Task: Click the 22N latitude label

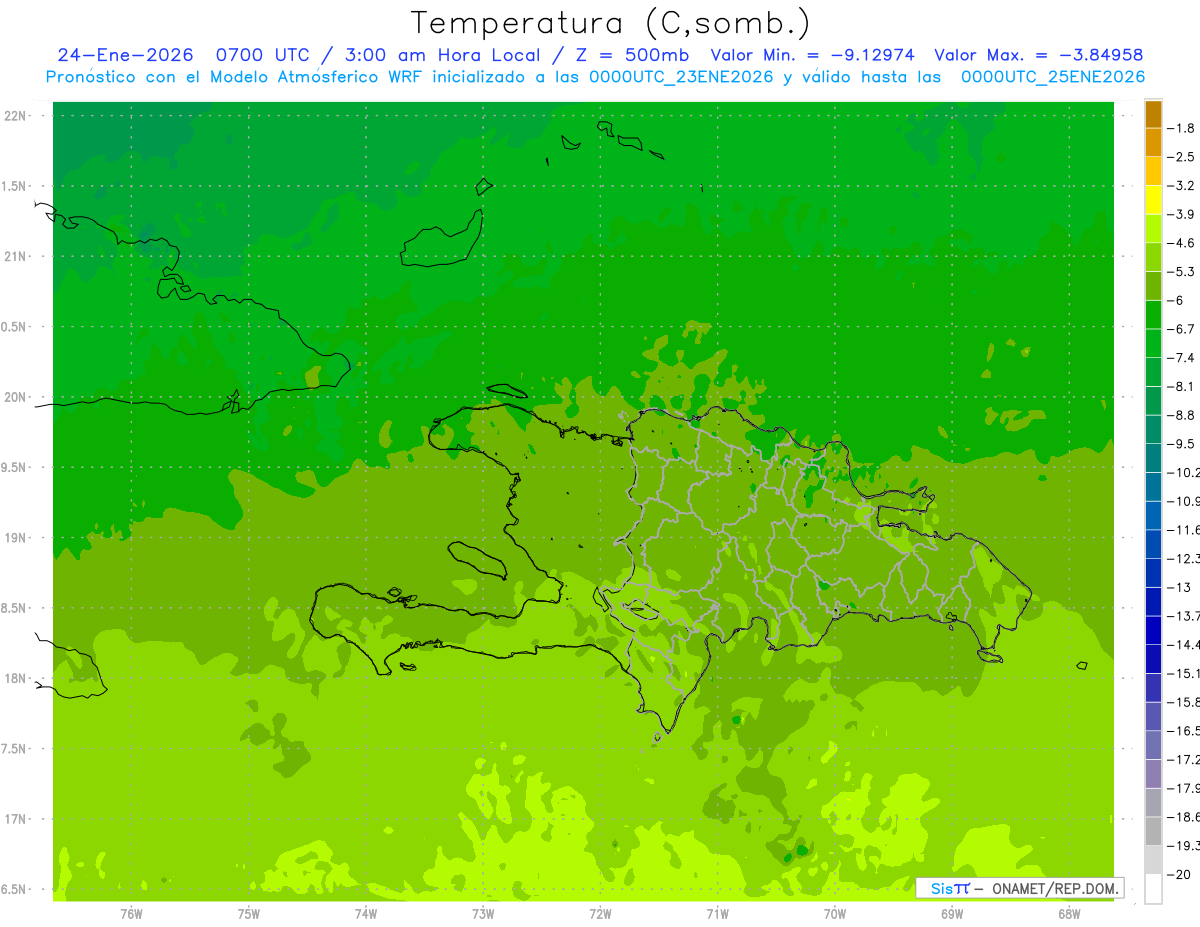Action: (x=14, y=116)
